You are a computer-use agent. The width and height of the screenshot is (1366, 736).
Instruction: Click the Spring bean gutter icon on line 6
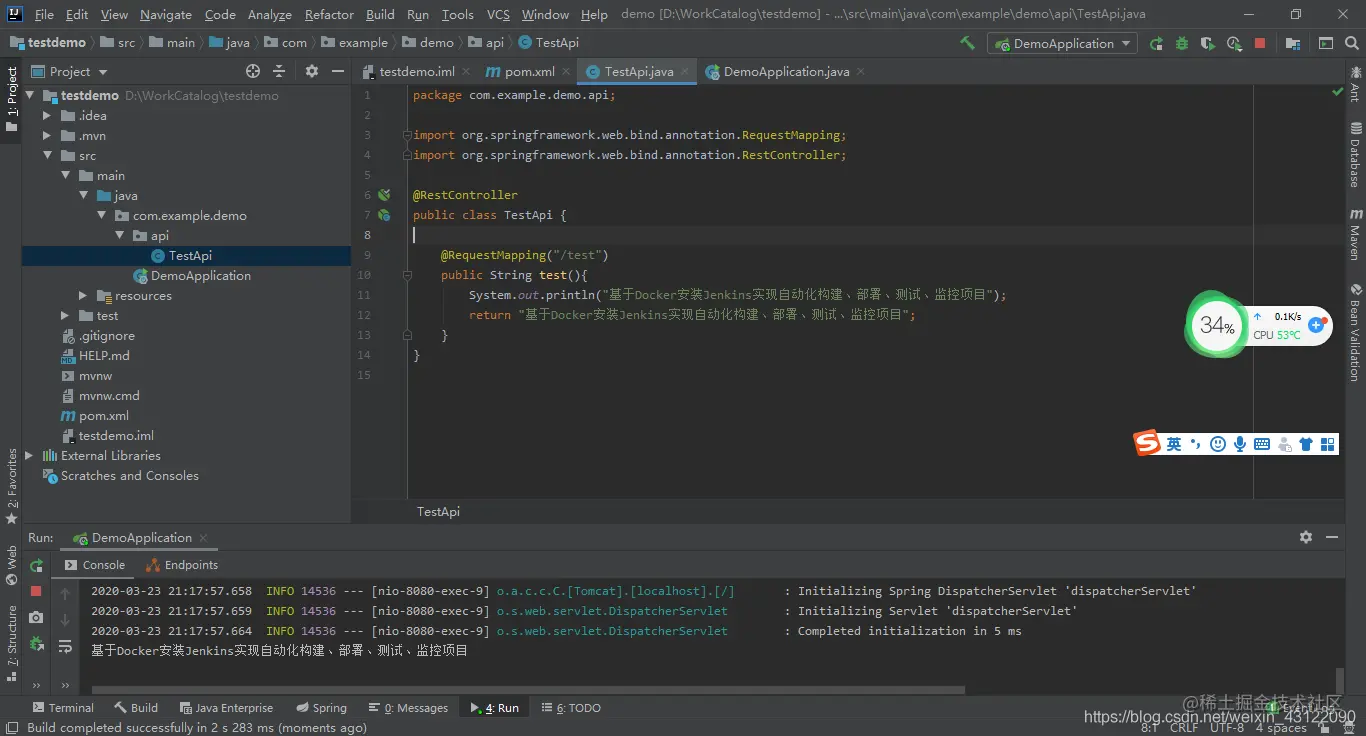(x=384, y=195)
